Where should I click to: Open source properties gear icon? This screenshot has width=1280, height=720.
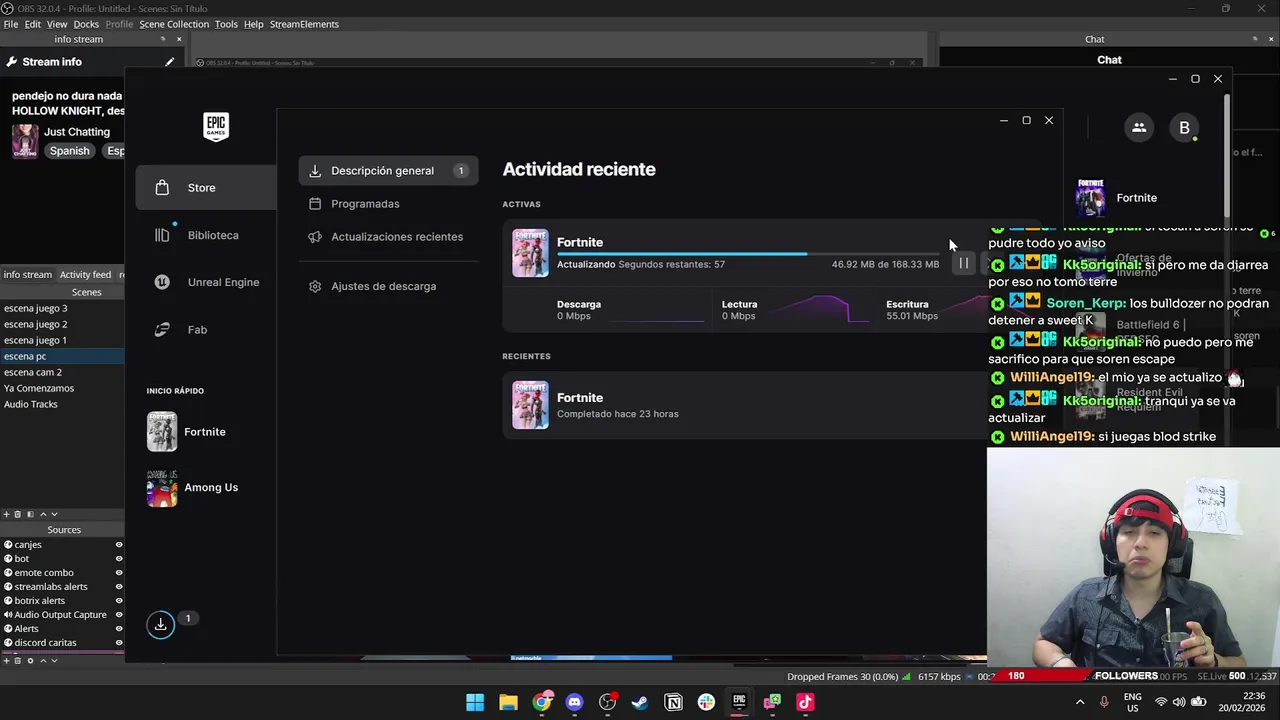(x=30, y=660)
